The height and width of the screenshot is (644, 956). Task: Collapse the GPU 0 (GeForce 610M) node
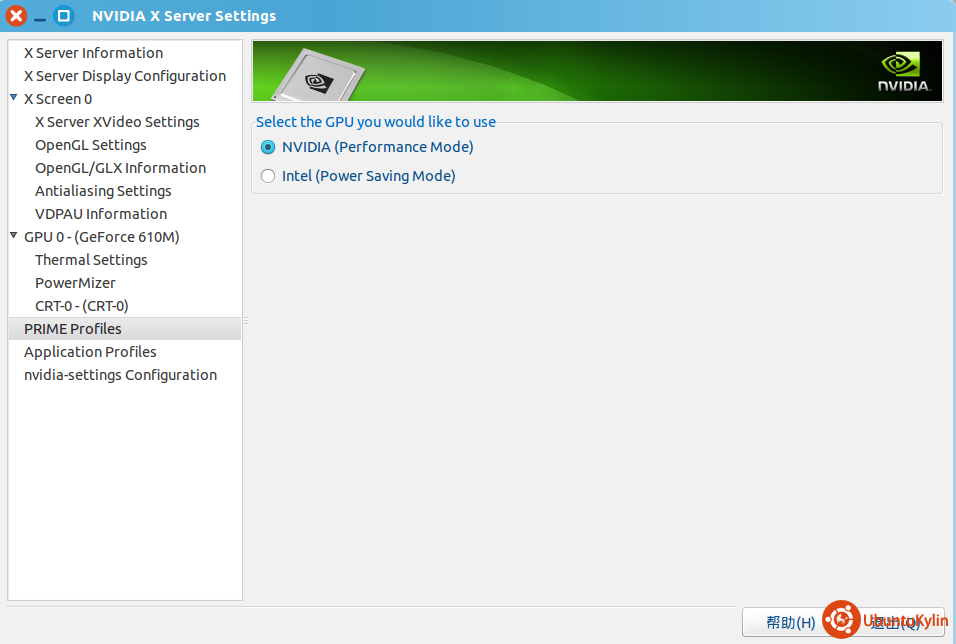coord(13,235)
